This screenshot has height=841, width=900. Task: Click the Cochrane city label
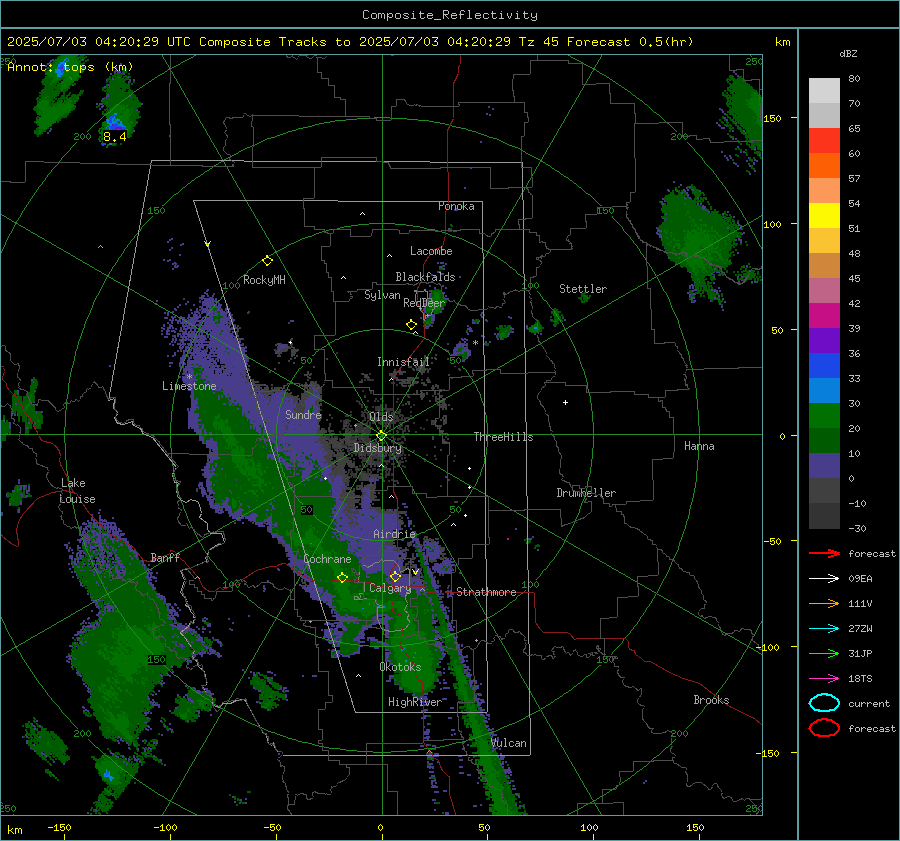click(327, 559)
